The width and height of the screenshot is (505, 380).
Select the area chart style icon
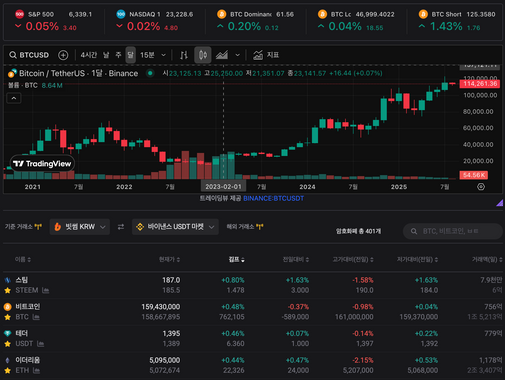point(222,55)
